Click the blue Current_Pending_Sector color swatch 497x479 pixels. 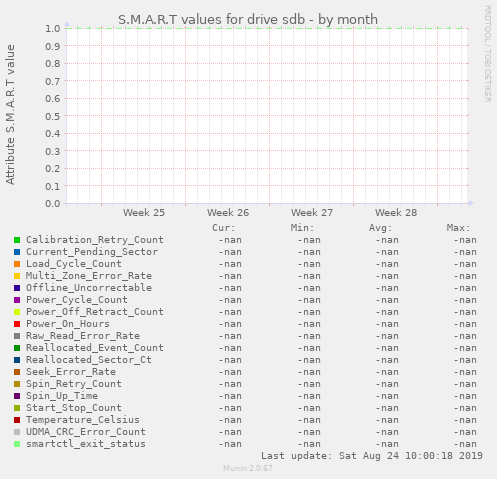17,252
